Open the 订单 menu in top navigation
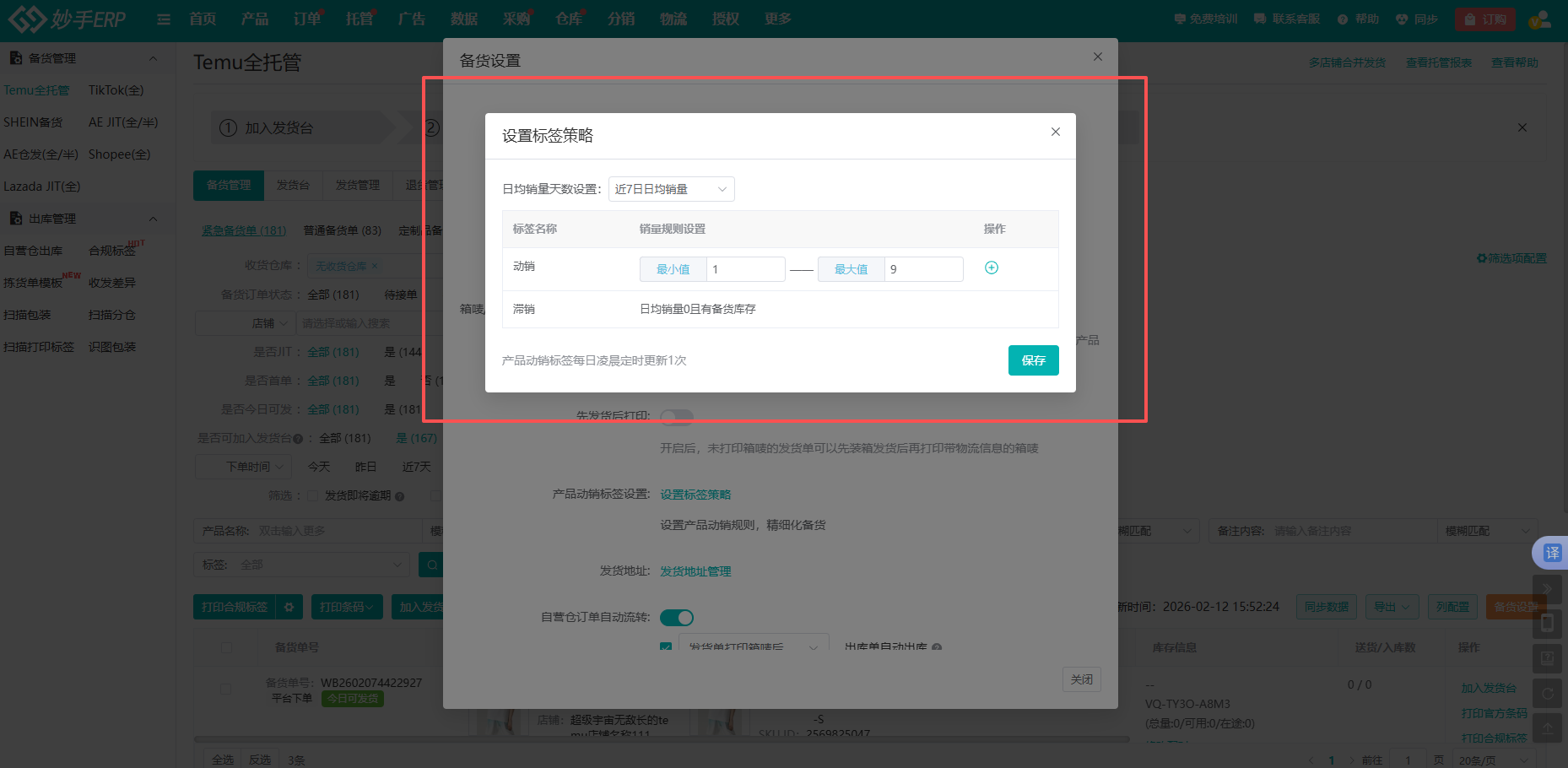The width and height of the screenshot is (1568, 768). tap(305, 19)
